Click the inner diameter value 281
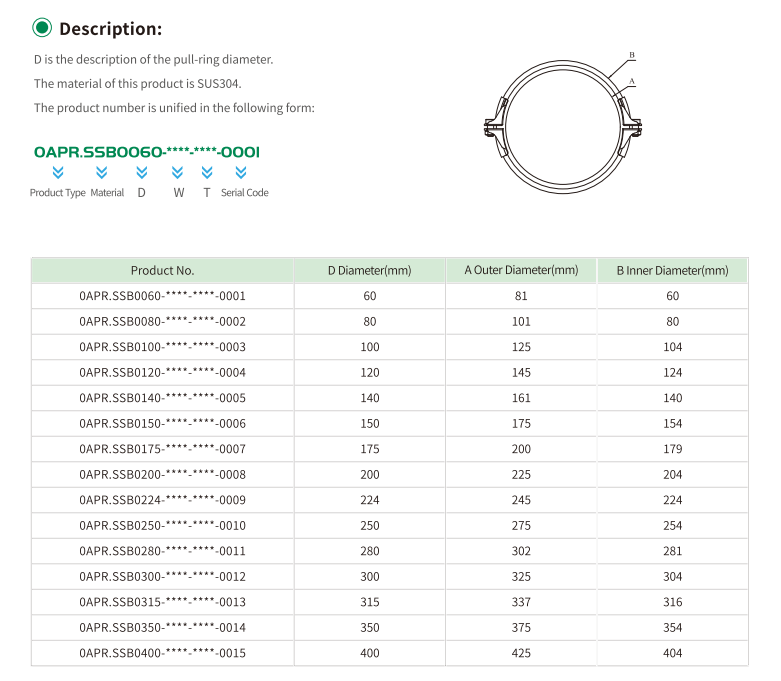Screen dimensions: 781x681 (672, 551)
